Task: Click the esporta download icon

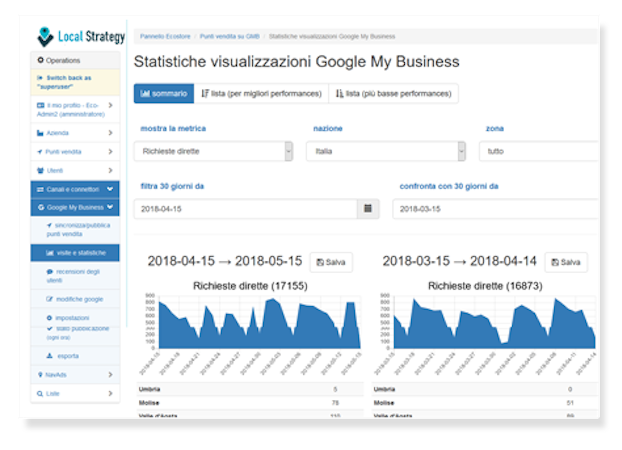Action: pos(50,356)
